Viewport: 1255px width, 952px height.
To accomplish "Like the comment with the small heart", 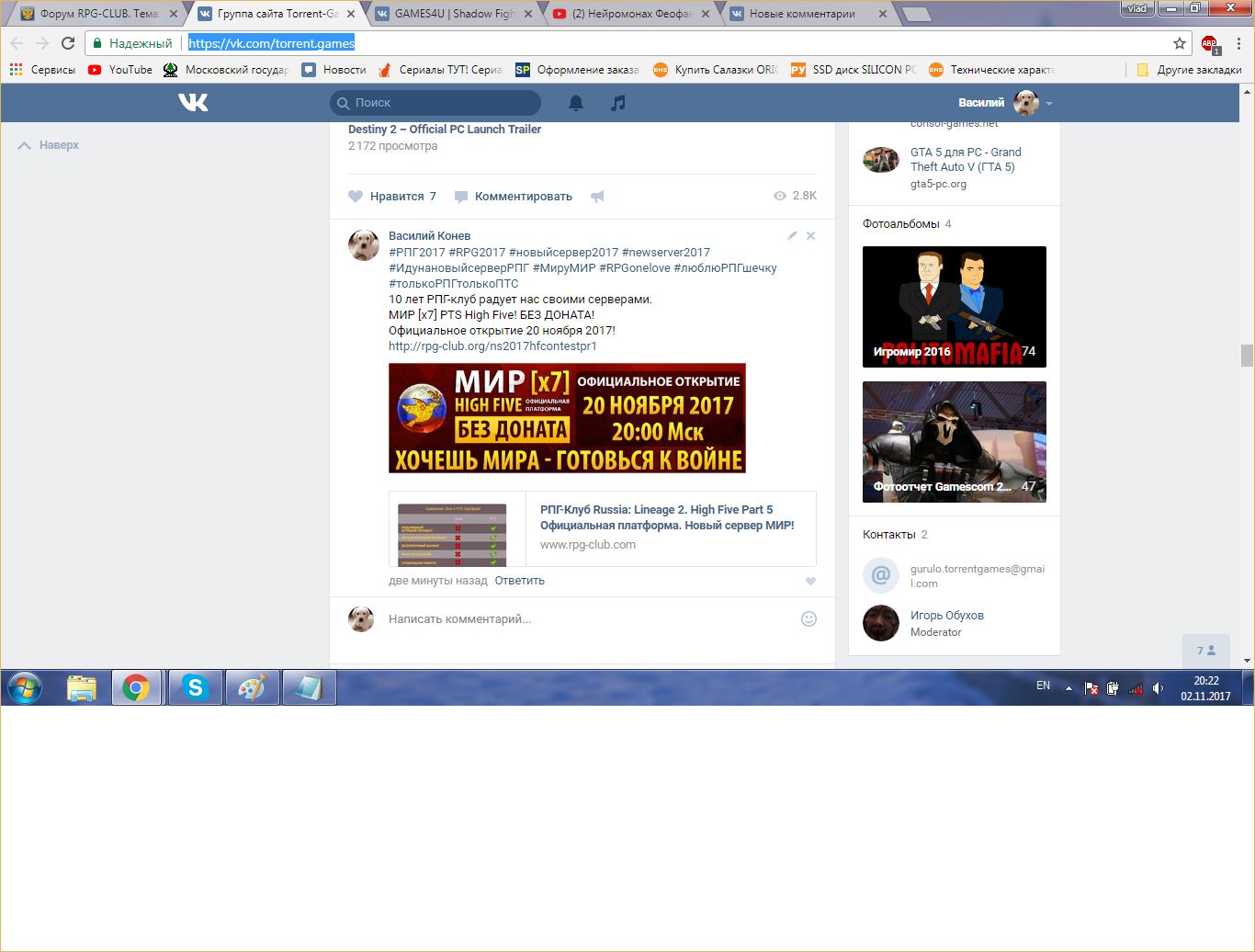I will click(810, 581).
